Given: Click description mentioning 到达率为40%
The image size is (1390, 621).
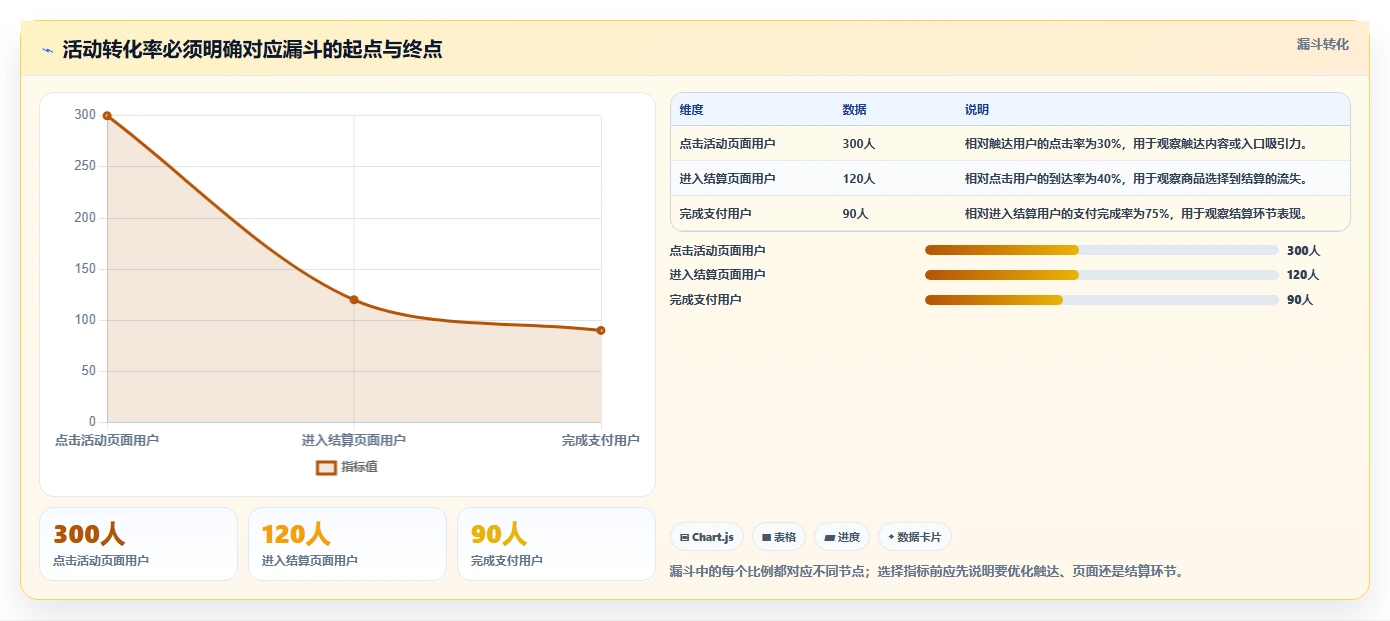Looking at the screenshot, I should click(x=1136, y=179).
